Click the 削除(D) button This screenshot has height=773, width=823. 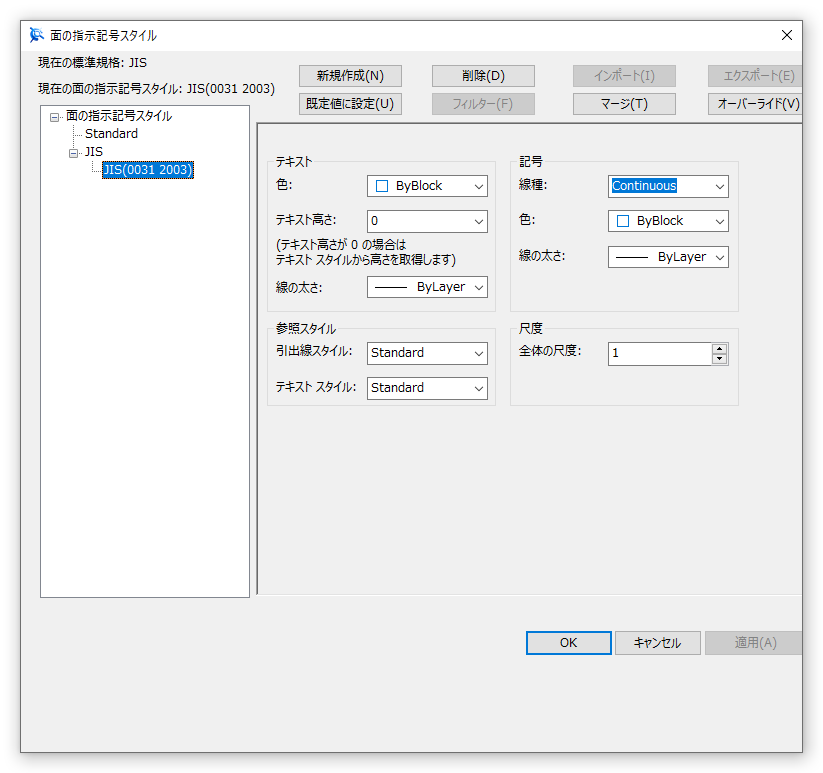pos(483,75)
